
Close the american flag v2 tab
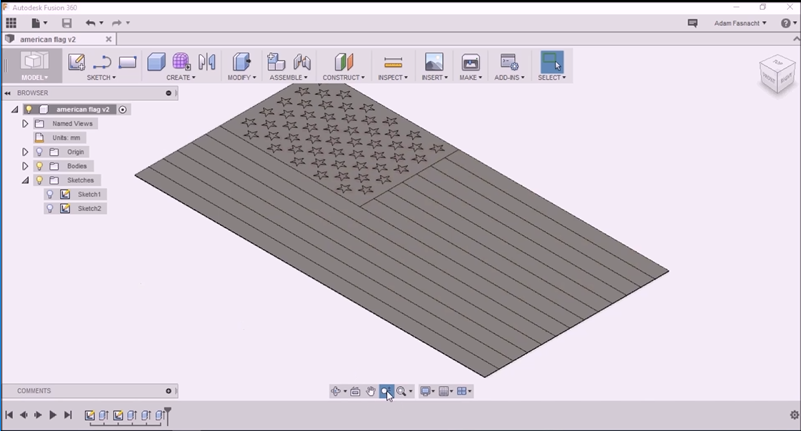point(108,39)
